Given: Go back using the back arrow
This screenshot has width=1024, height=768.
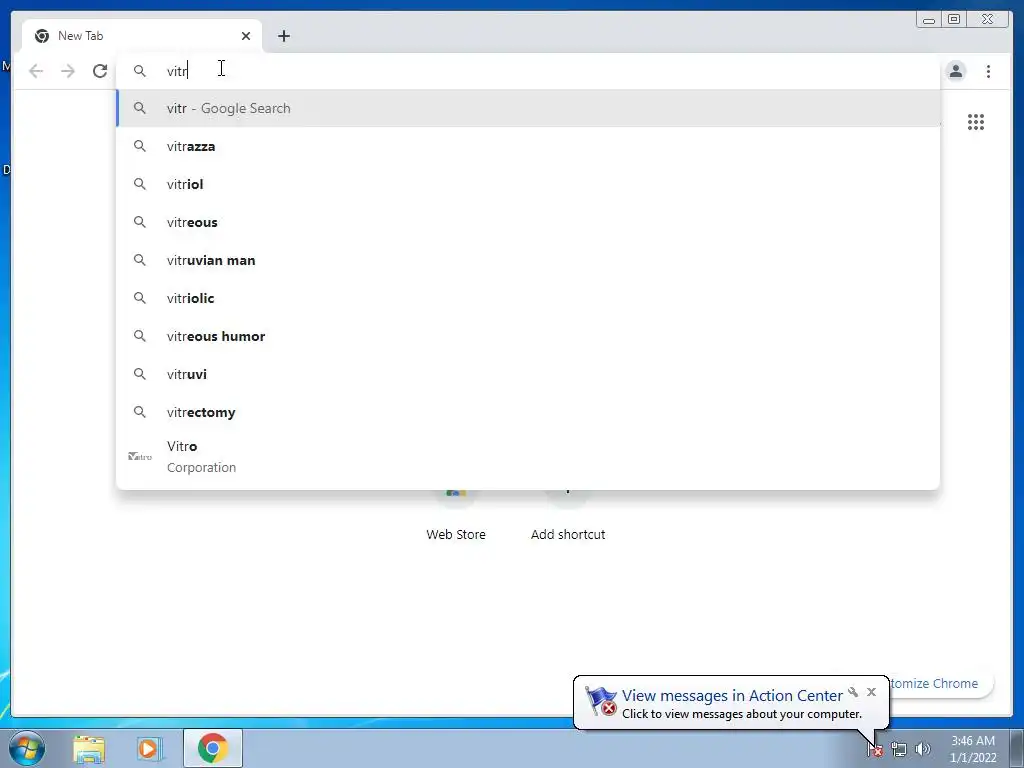Looking at the screenshot, I should (36, 71).
